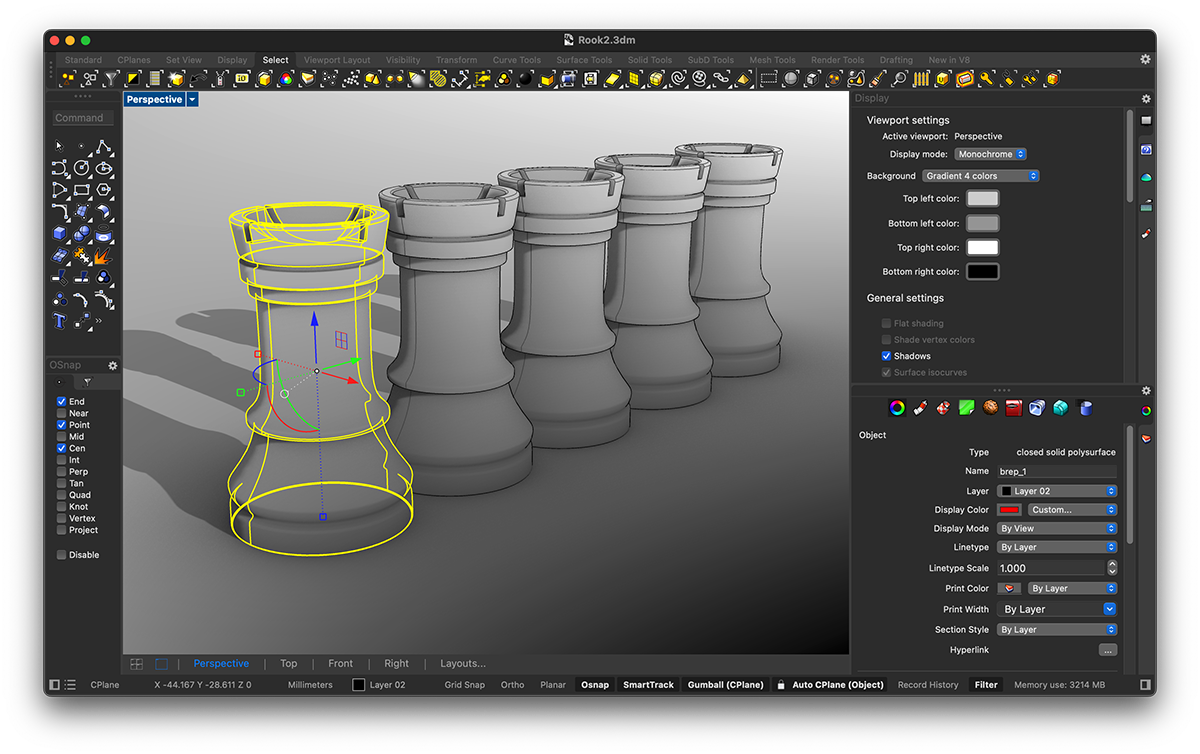Switch to the Curve Tools toolbar tab
Screen dimensions: 1200x754
coord(516,60)
